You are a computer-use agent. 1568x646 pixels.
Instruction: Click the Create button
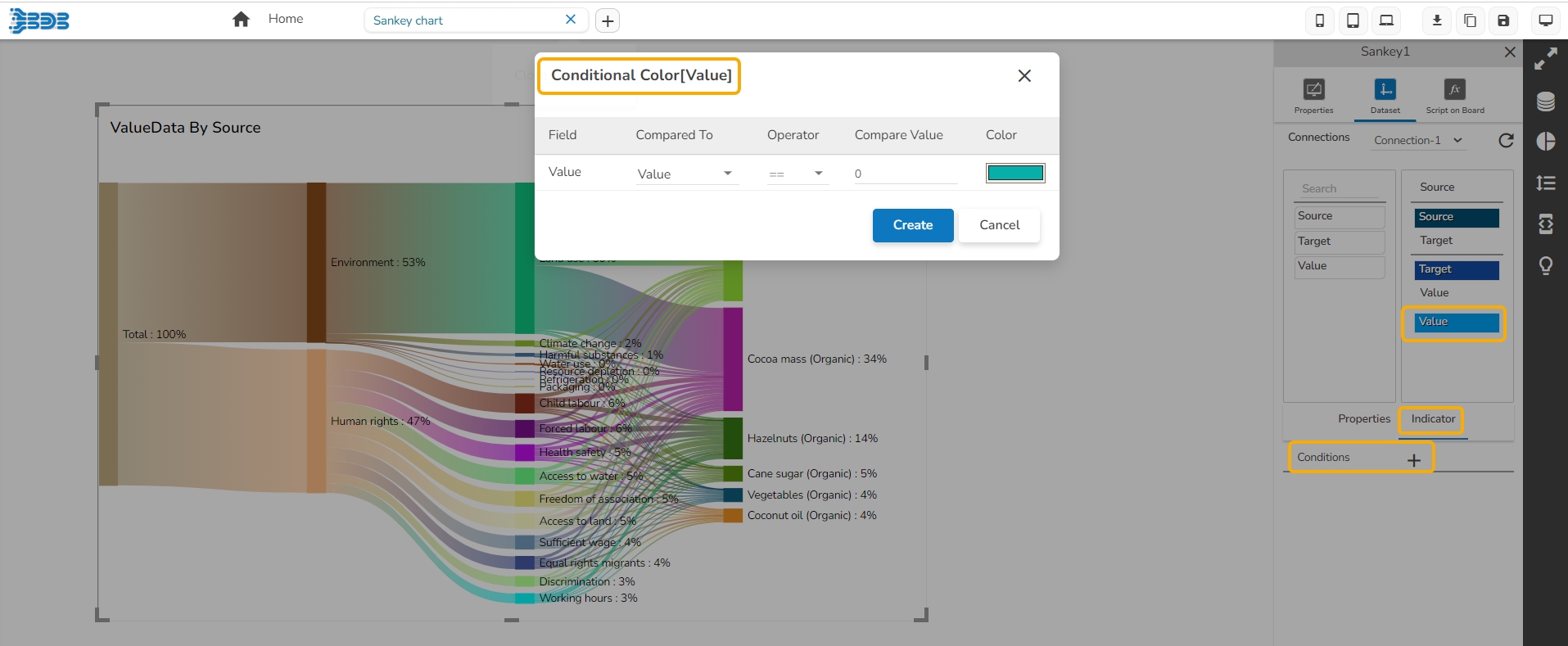click(x=912, y=225)
